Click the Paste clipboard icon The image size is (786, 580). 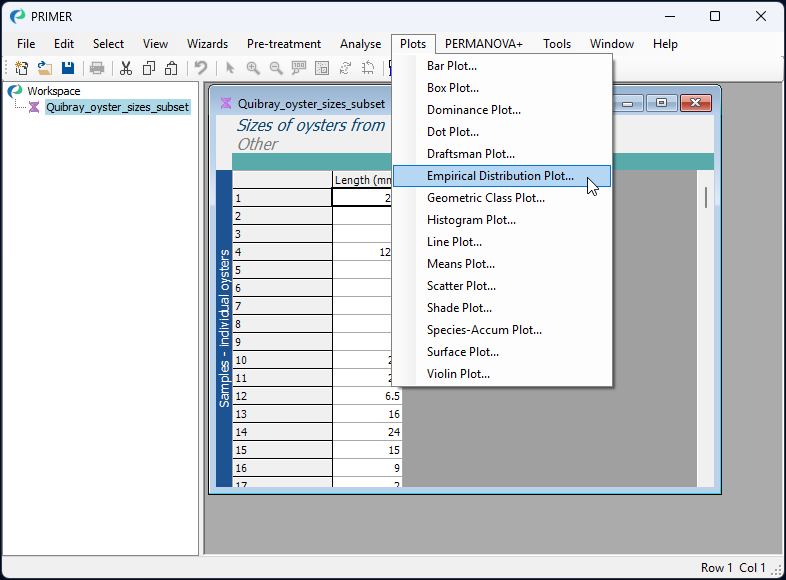[171, 68]
